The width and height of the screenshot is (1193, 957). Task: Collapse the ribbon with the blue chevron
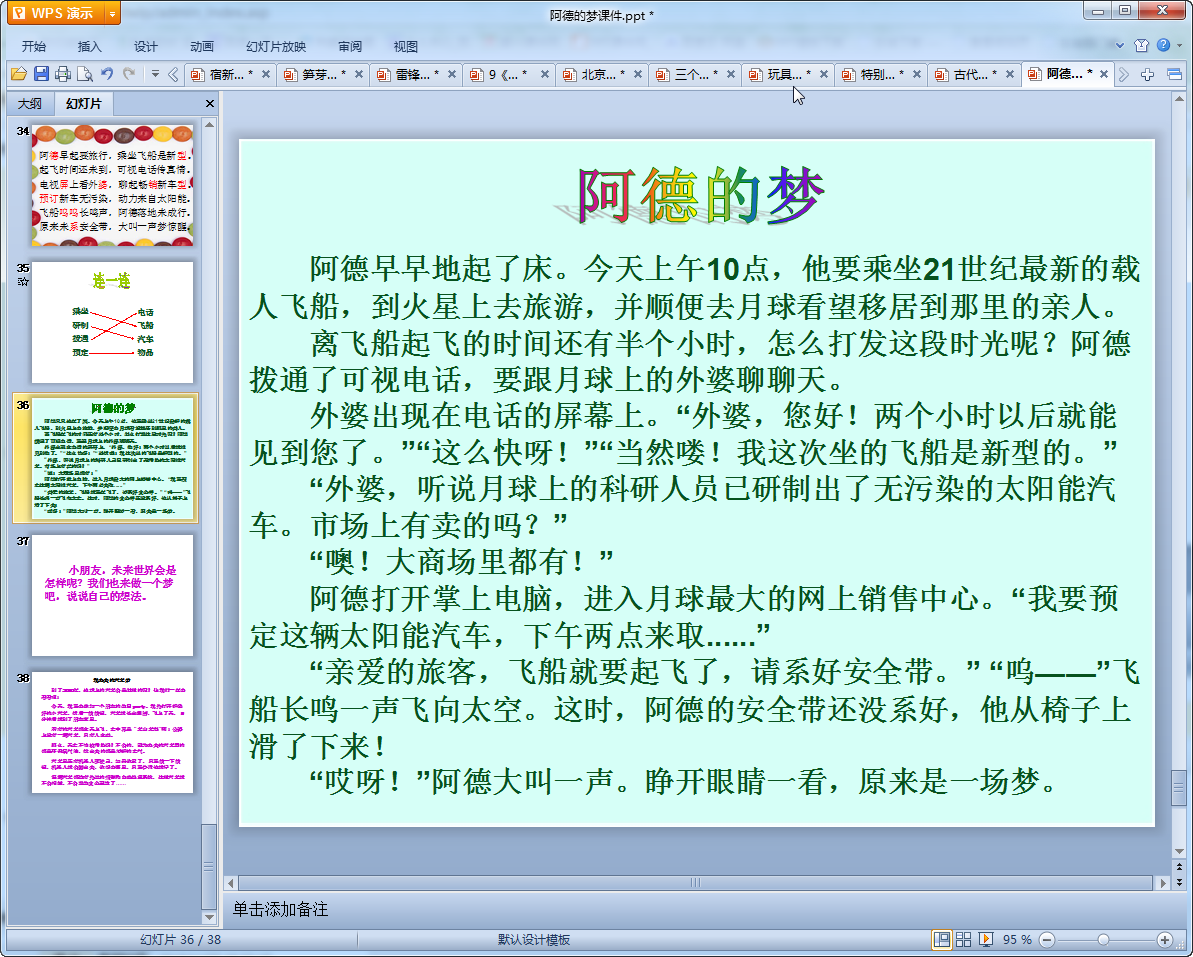click(x=1120, y=46)
